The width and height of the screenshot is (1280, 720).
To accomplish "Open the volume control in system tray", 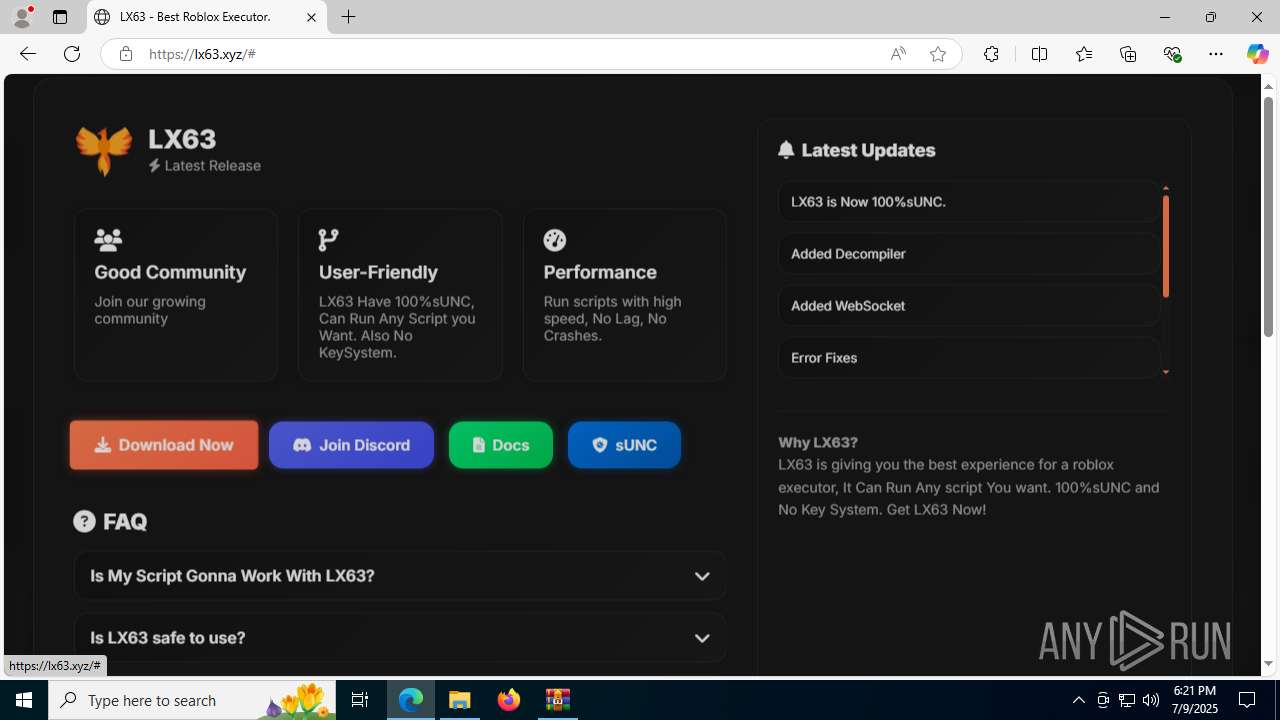I will click(x=1151, y=700).
